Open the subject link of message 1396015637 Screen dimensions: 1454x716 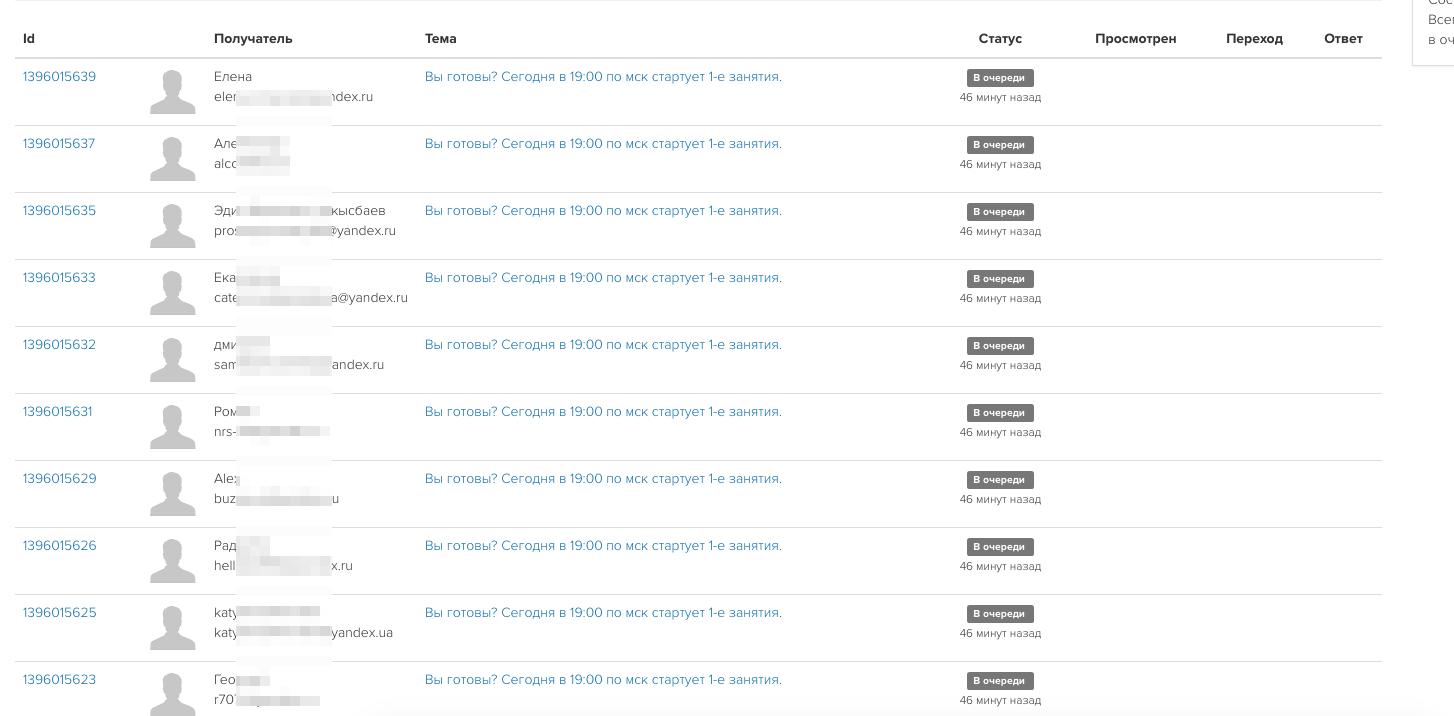603,144
